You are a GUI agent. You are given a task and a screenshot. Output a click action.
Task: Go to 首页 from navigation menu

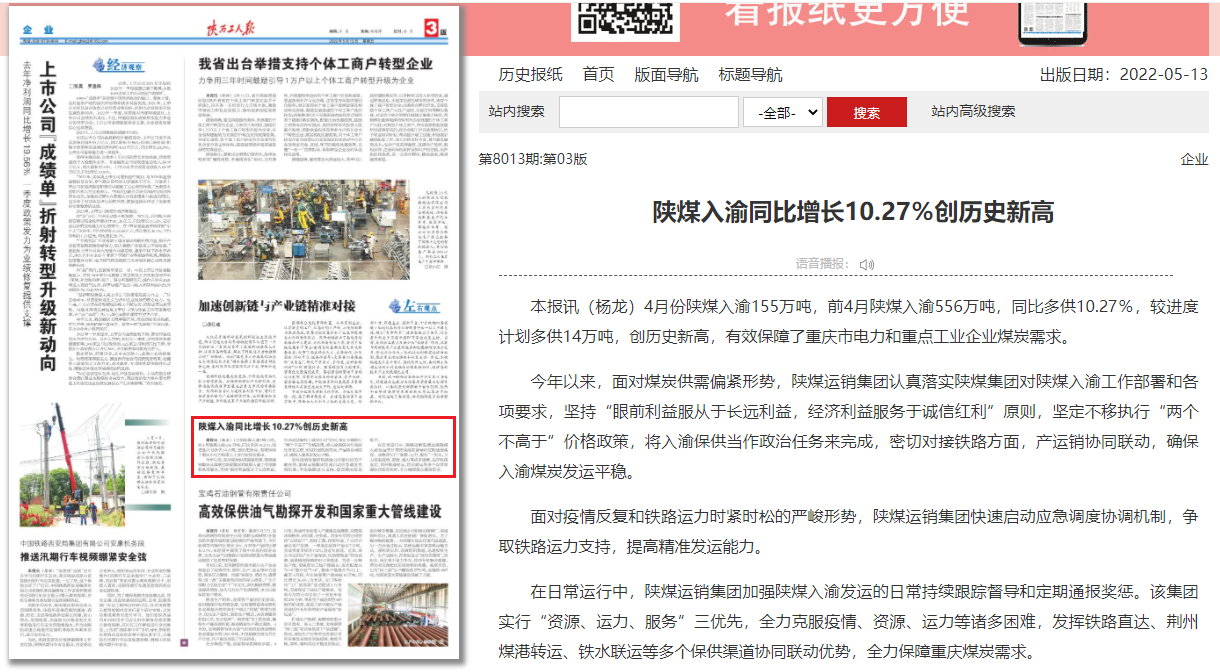598,75
